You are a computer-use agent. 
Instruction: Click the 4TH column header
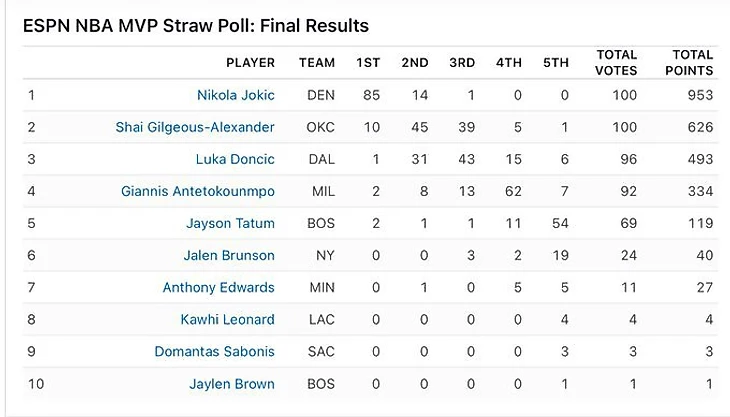tap(509, 62)
